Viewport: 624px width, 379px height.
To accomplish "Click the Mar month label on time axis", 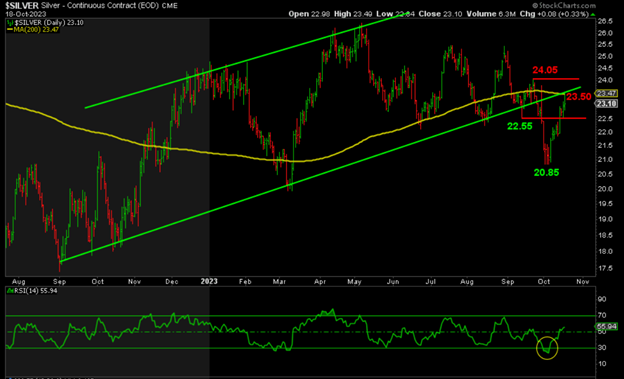I will click(279, 281).
